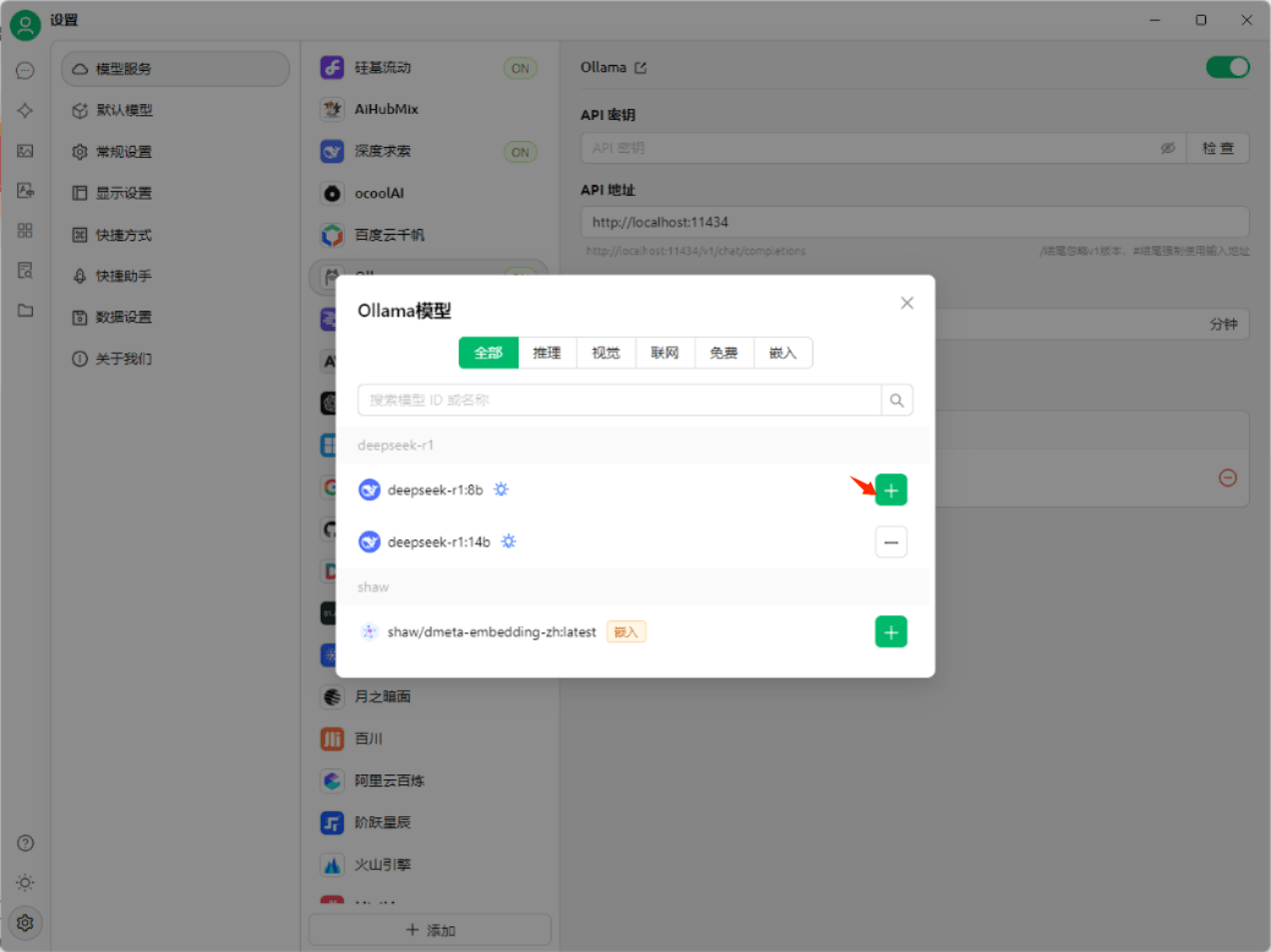Click the 嵌入 tag on shaw model

coord(627,632)
